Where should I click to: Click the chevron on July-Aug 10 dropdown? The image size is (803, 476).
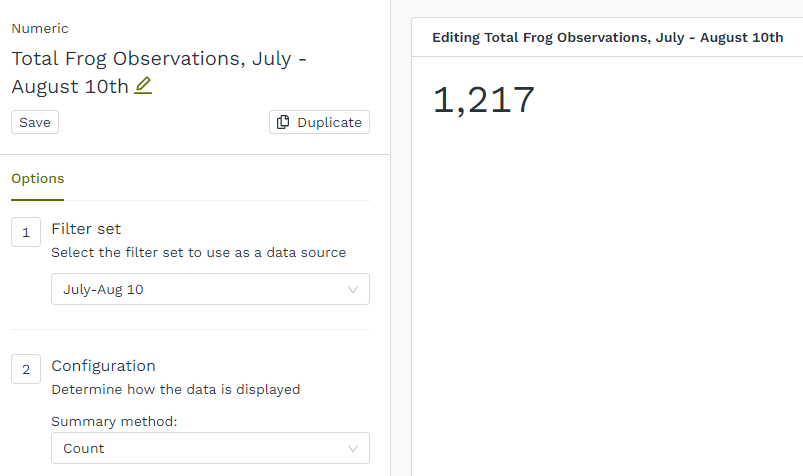352,289
